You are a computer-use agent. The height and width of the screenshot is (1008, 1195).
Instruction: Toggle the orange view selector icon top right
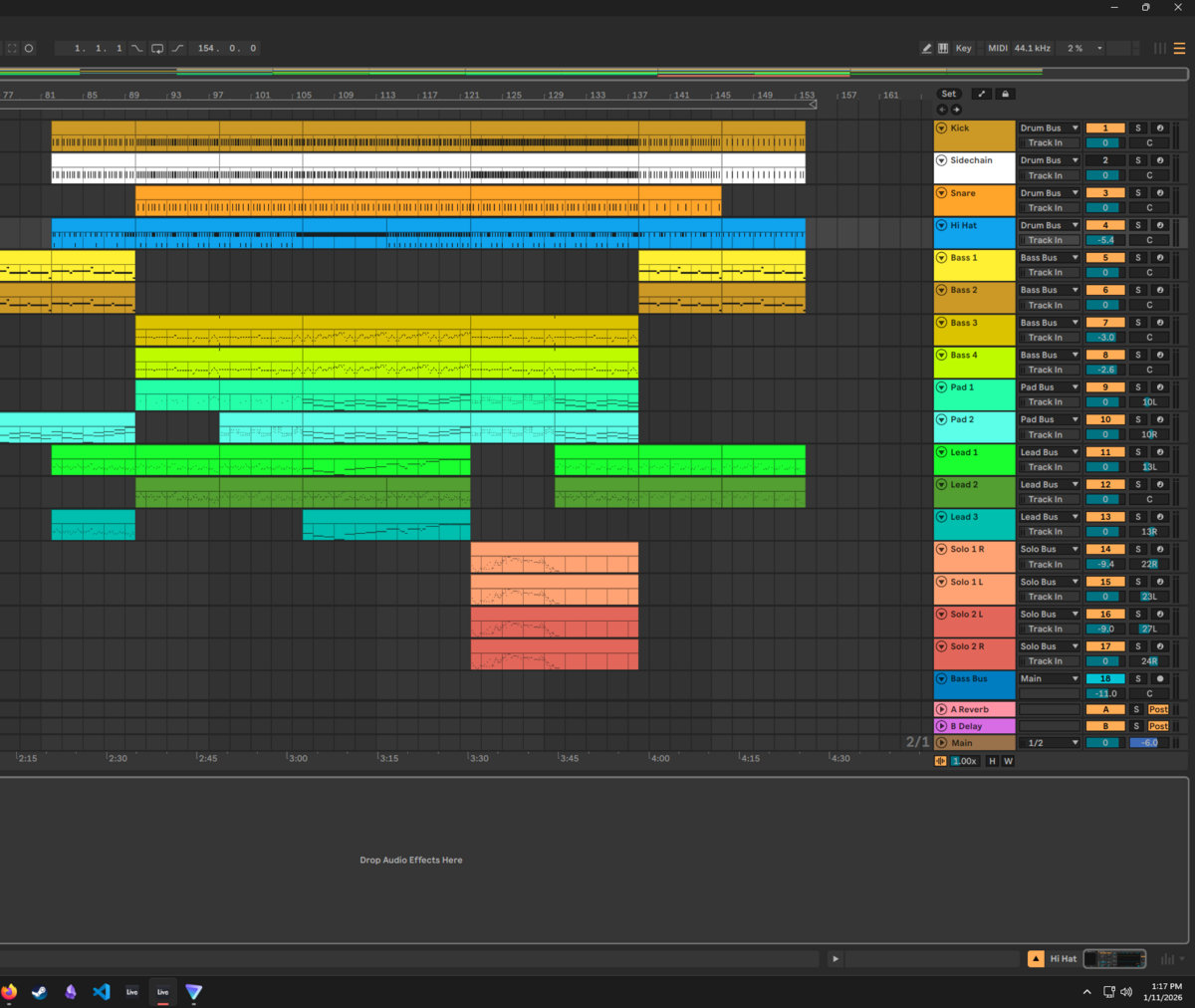coord(1180,48)
